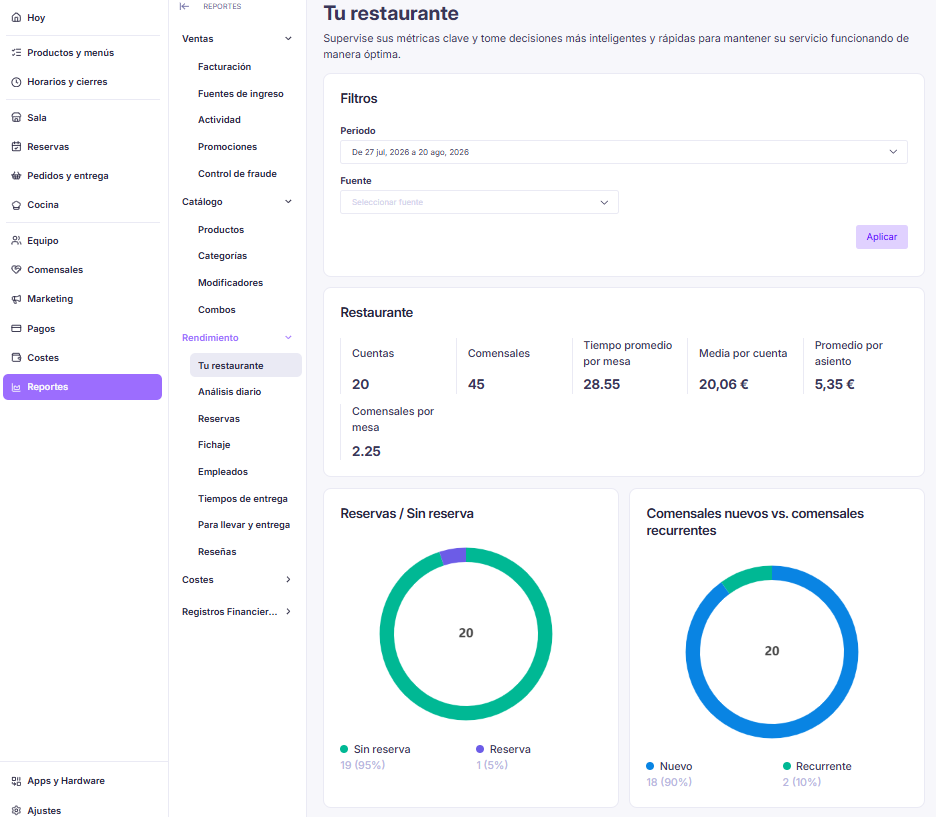936x817 pixels.
Task: Open the Seleccionar fuente dropdown
Action: (479, 202)
